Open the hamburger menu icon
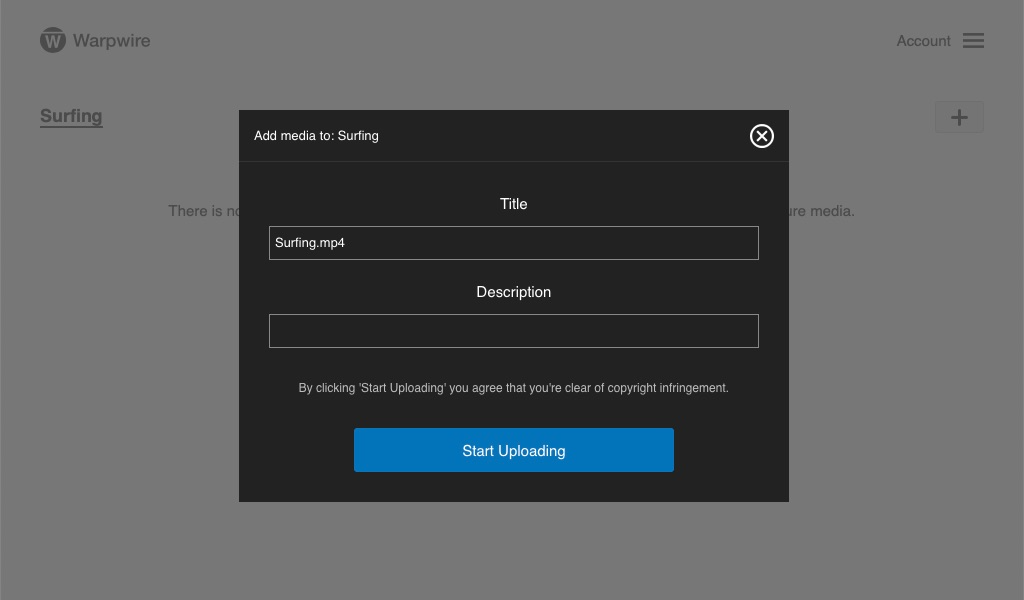 coord(973,40)
